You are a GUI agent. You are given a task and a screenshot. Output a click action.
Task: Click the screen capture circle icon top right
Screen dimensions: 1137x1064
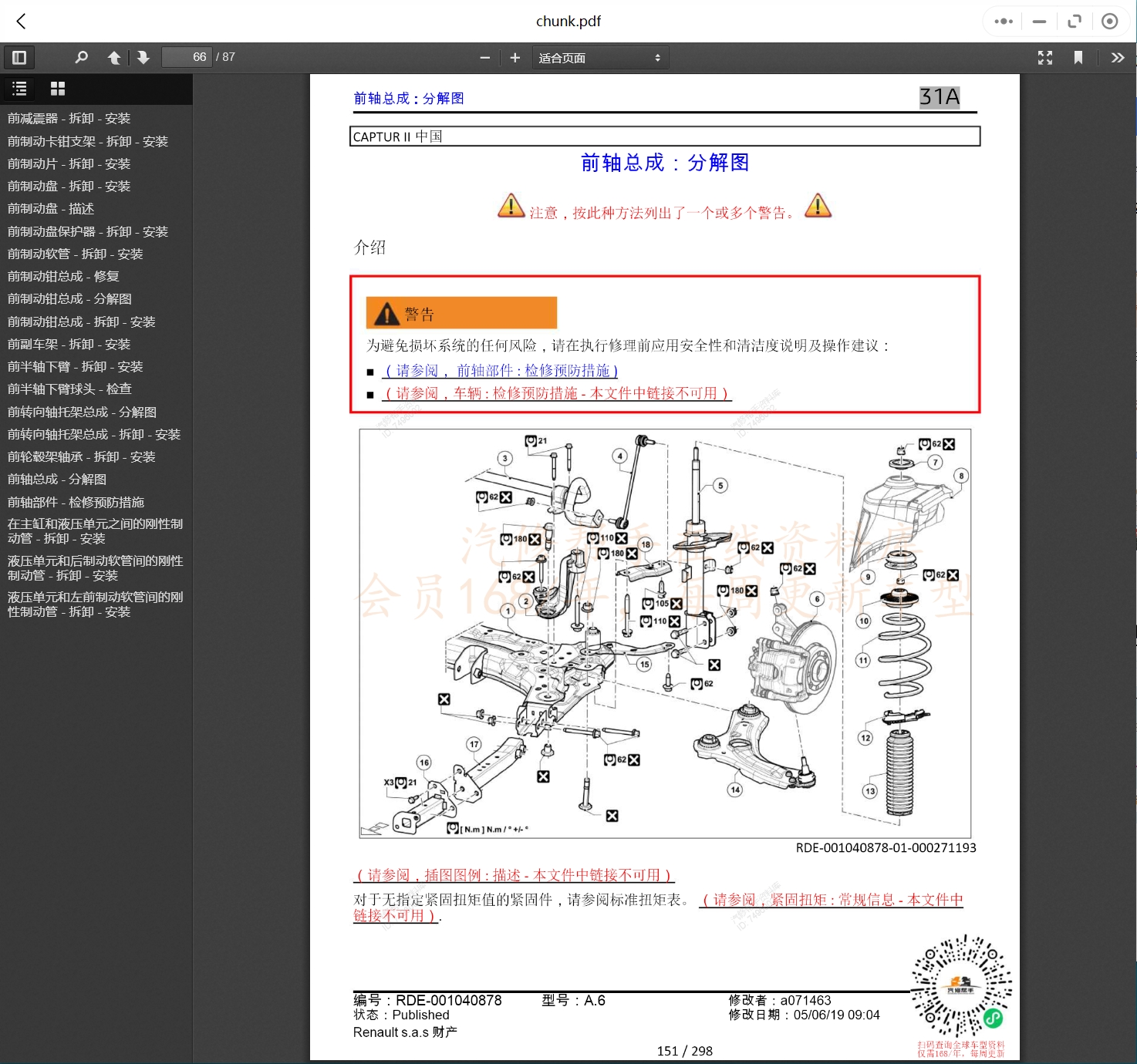click(1110, 21)
